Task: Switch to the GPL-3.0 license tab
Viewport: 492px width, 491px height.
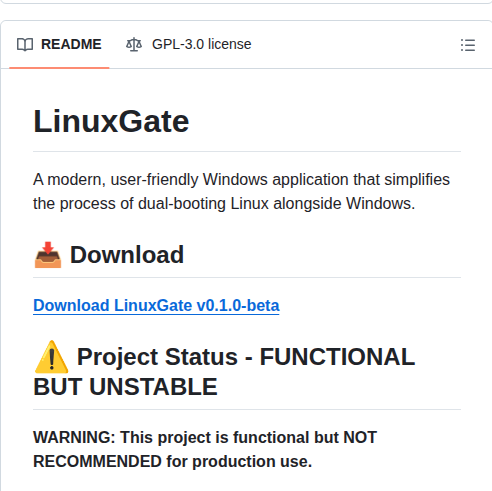Action: coord(189,44)
